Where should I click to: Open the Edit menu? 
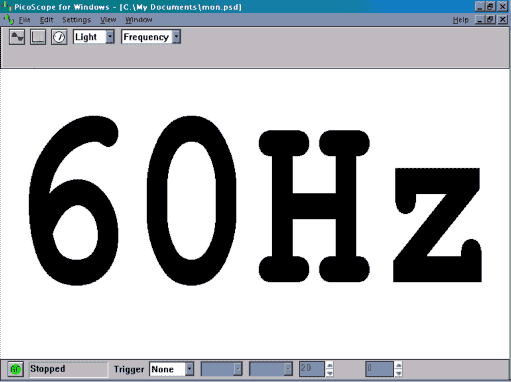pos(46,20)
